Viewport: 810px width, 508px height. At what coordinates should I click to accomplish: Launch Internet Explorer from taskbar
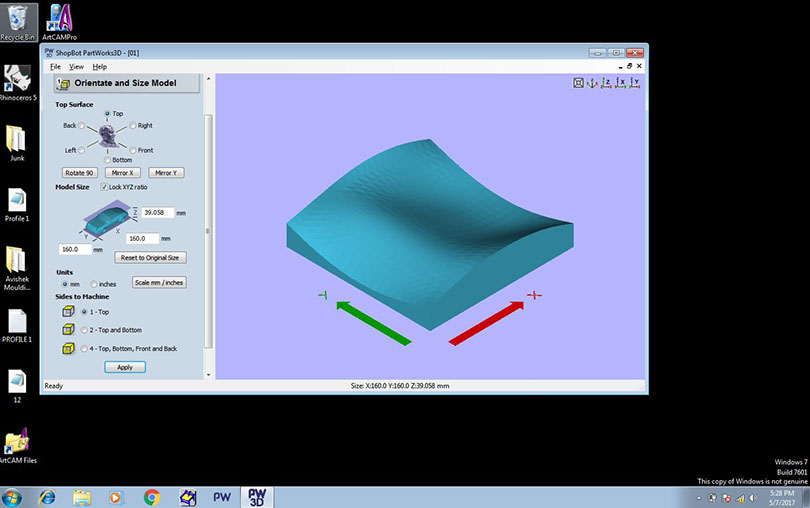point(48,498)
